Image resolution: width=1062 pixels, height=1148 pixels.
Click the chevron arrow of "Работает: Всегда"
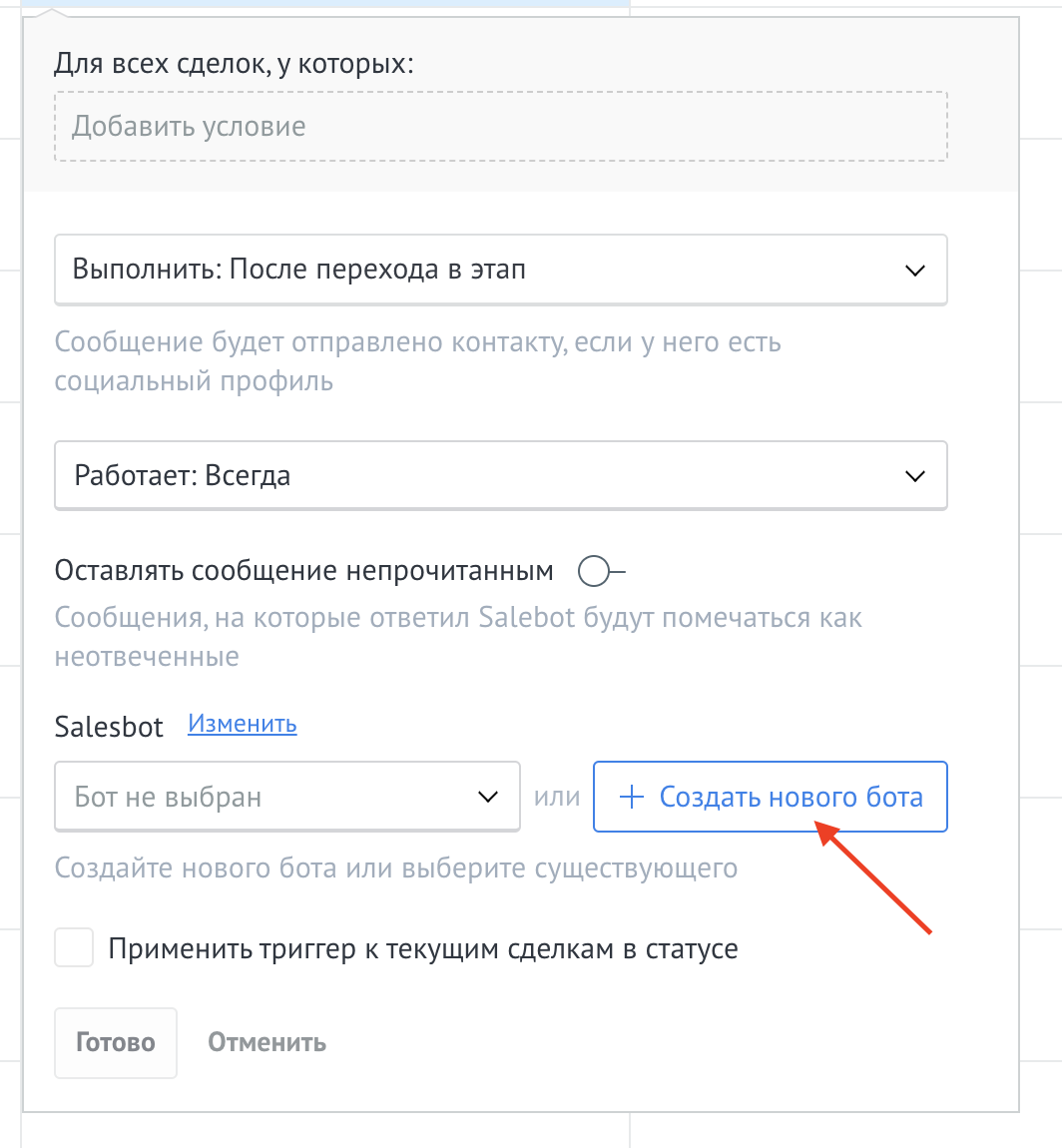pyautogui.click(x=914, y=476)
